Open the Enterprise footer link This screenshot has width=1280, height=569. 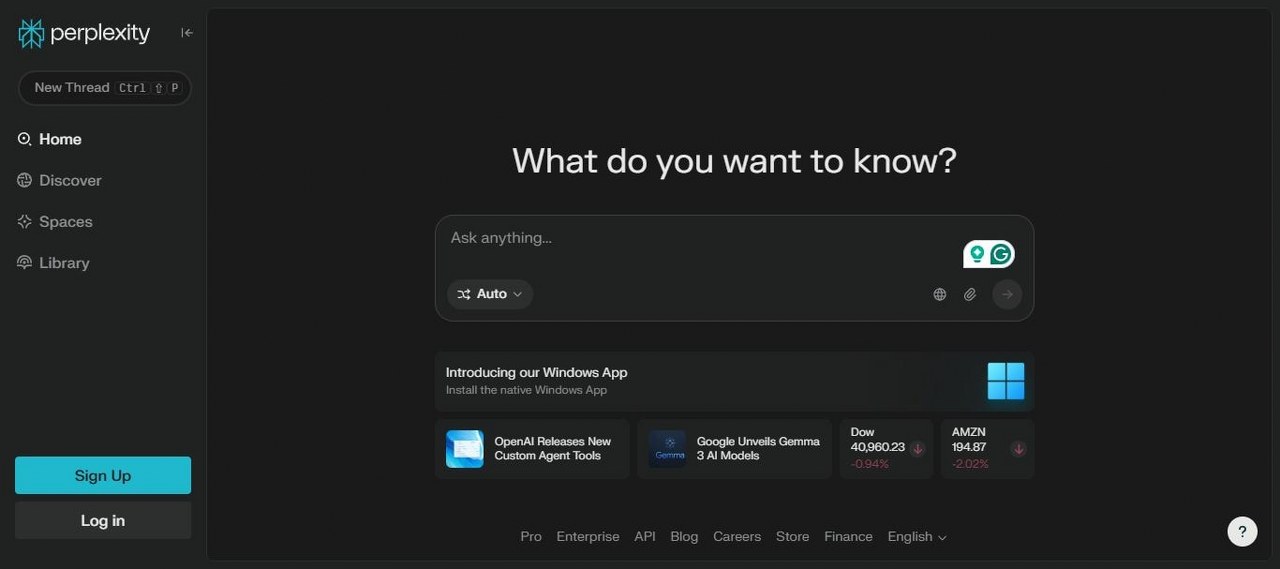(x=588, y=537)
